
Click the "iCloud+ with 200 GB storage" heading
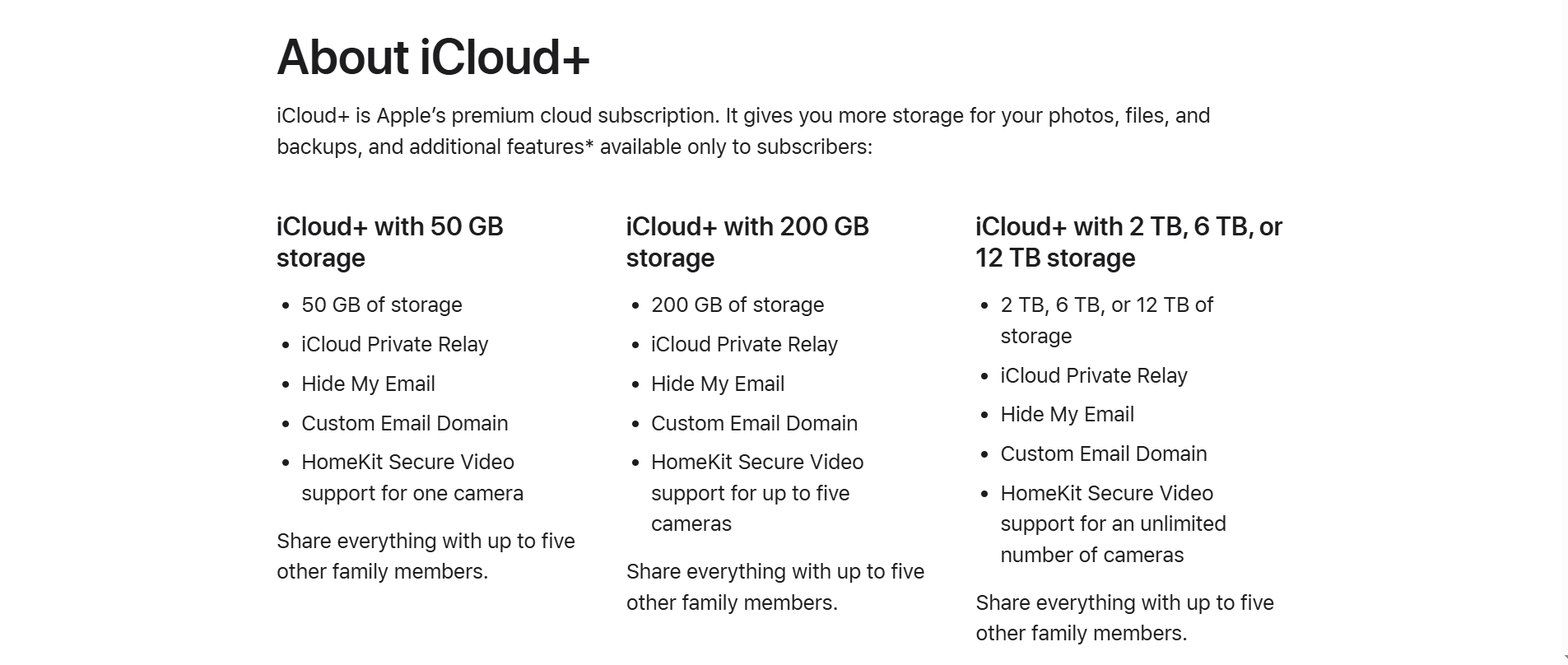(747, 242)
